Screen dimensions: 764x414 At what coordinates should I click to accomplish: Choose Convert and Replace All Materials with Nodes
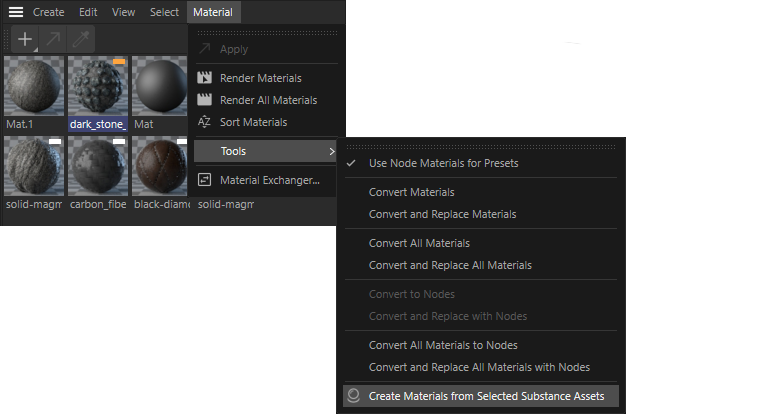[x=479, y=367]
